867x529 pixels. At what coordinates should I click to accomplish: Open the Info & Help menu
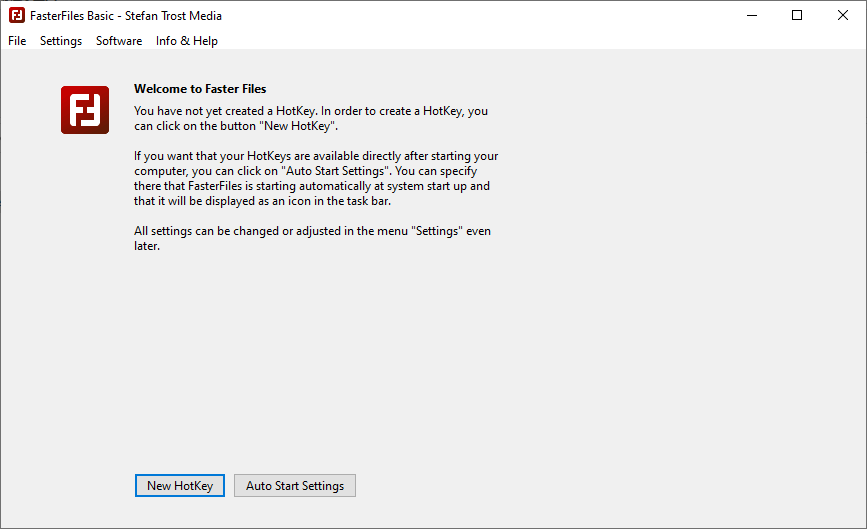tap(187, 41)
